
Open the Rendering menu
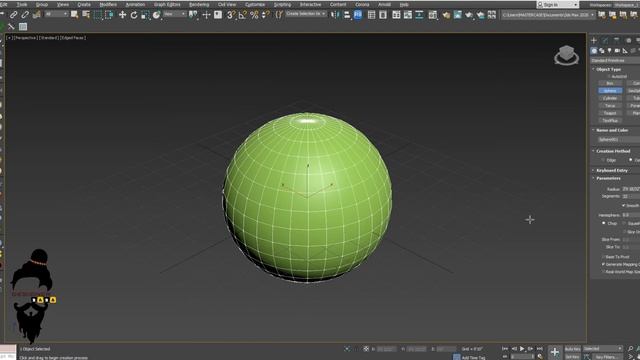pyautogui.click(x=199, y=4)
